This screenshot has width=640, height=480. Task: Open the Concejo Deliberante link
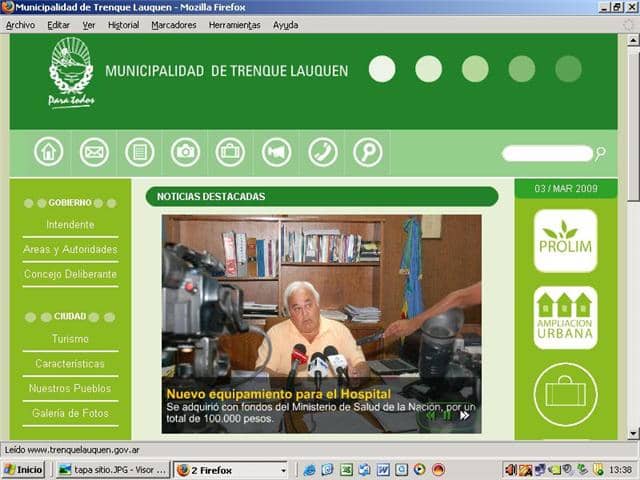[x=70, y=274]
